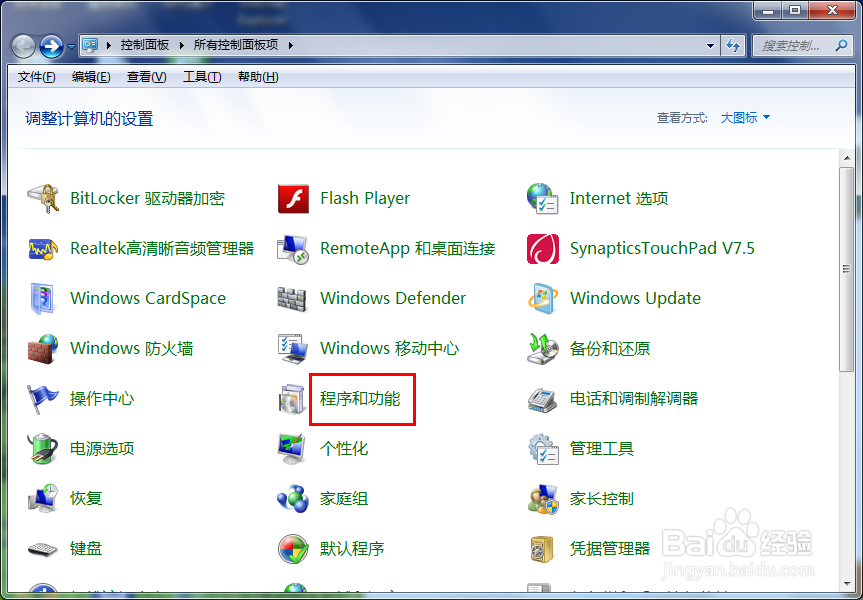Open the Internet 选项 link
This screenshot has width=863, height=600.
pos(619,198)
